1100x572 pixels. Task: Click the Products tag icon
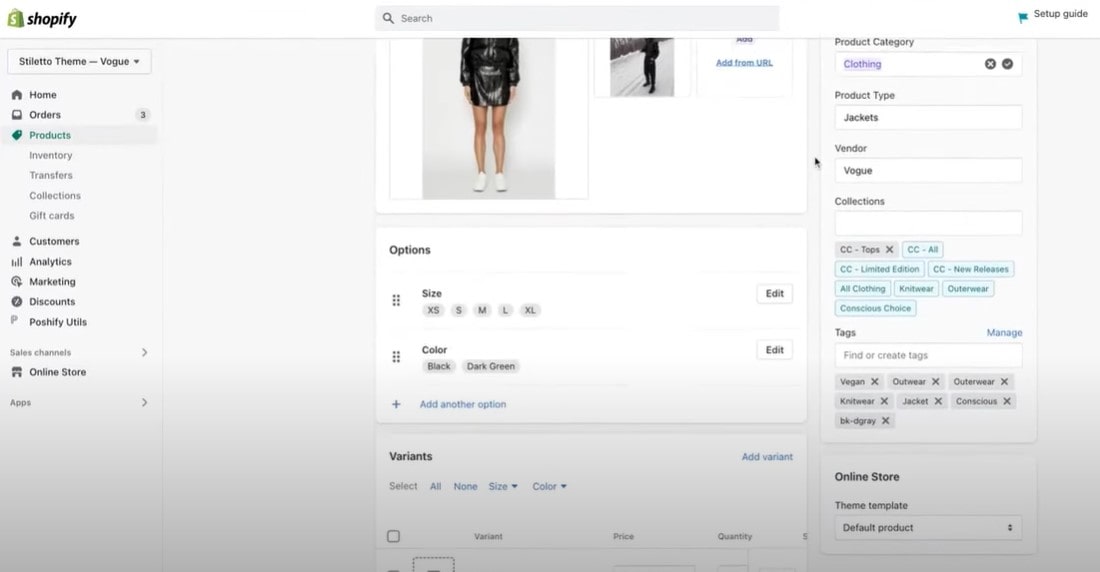point(17,135)
